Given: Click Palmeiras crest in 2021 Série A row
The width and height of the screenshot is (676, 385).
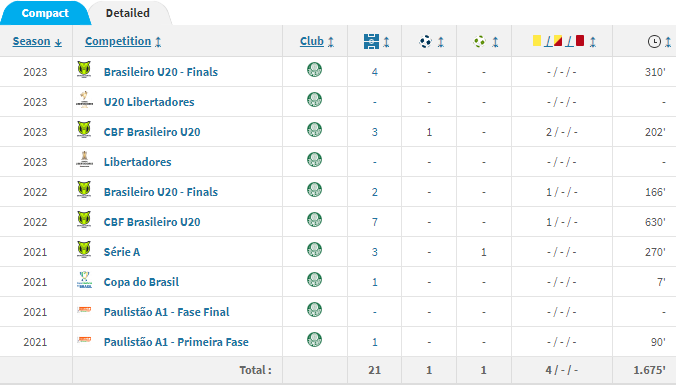Looking at the screenshot, I should click(314, 250).
